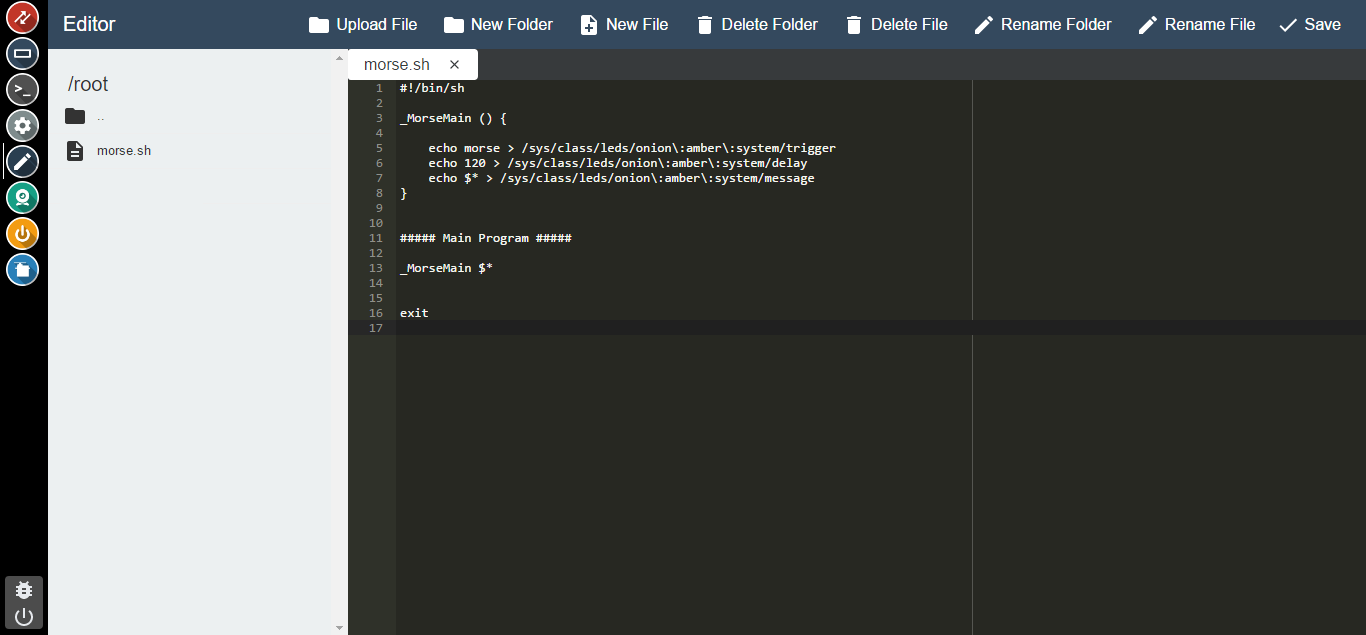This screenshot has width=1366, height=635.
Task: Create a New File
Action: coord(624,24)
